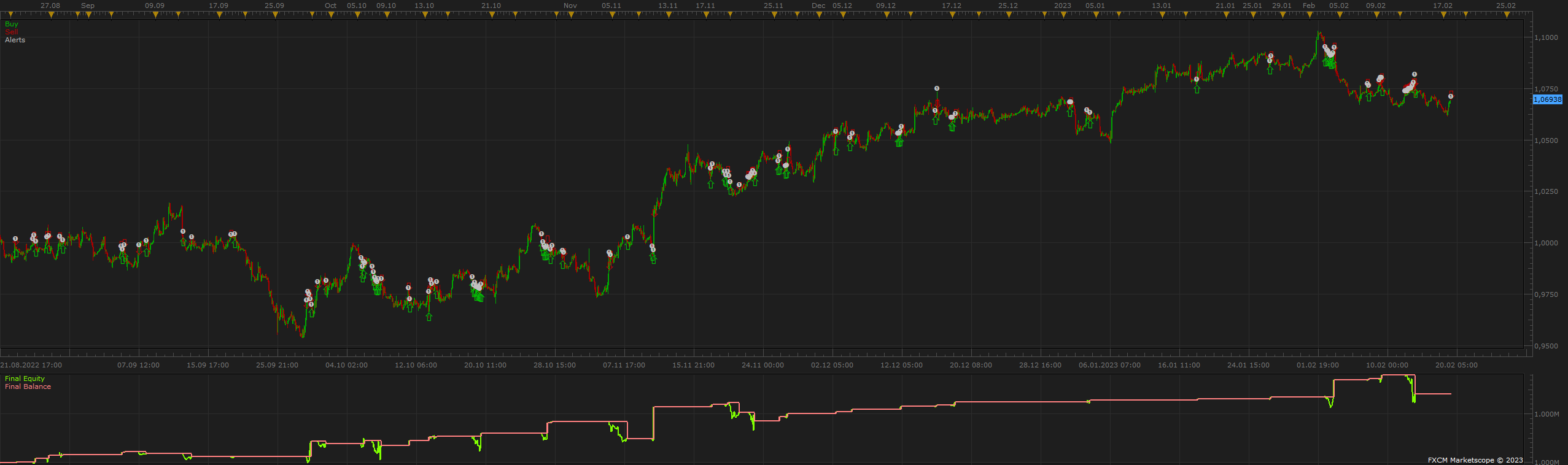This screenshot has height=465, width=1568.
Task: Click Sell legend label
Action: 12,32
